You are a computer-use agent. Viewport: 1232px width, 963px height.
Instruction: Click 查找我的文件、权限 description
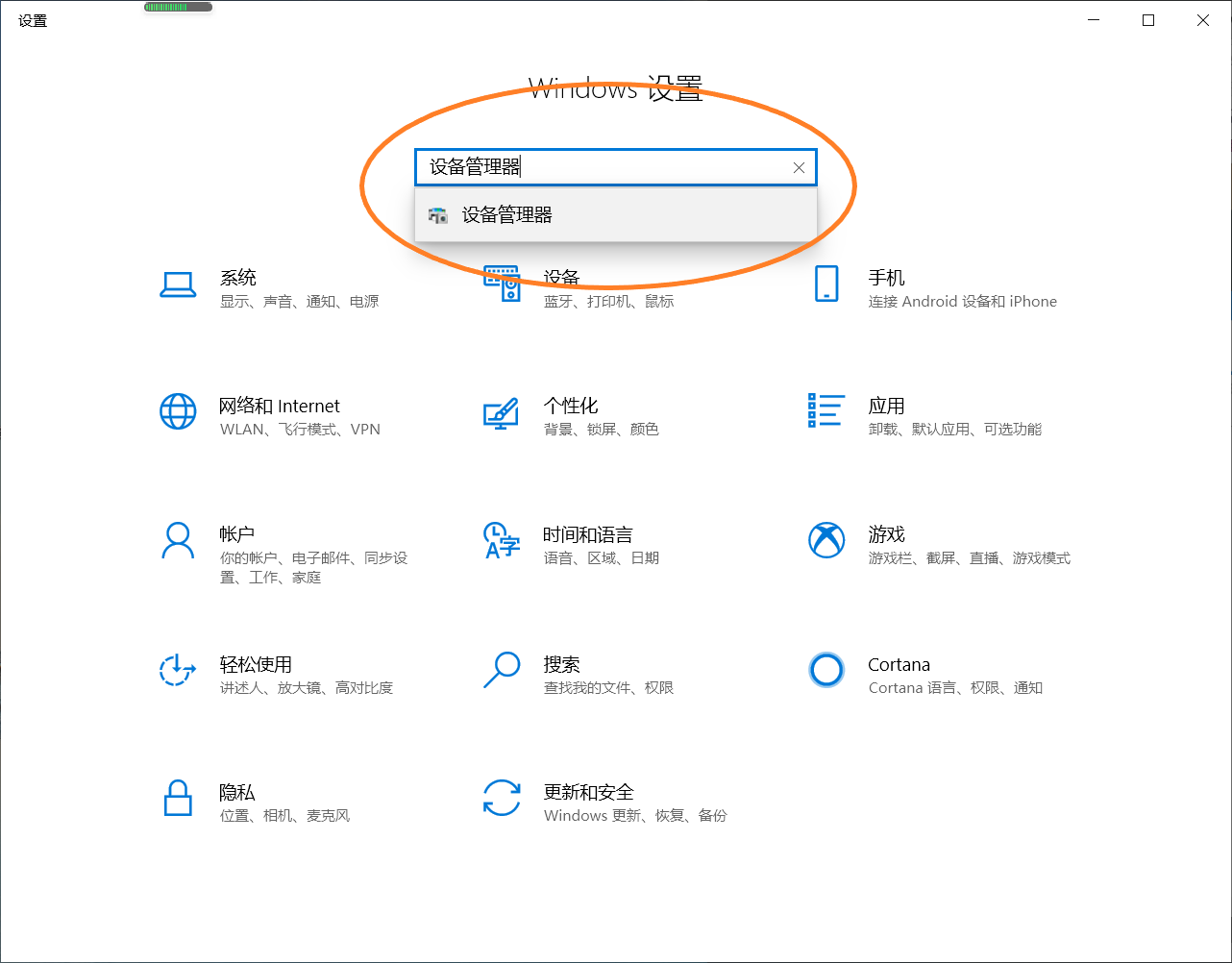(x=609, y=688)
